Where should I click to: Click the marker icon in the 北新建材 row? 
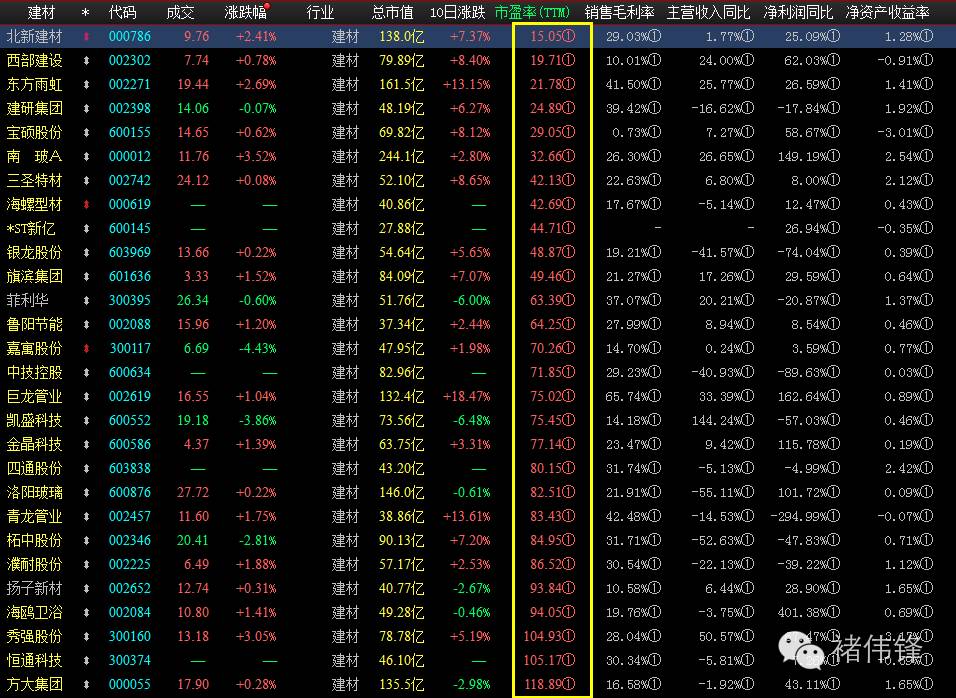[x=86, y=37]
